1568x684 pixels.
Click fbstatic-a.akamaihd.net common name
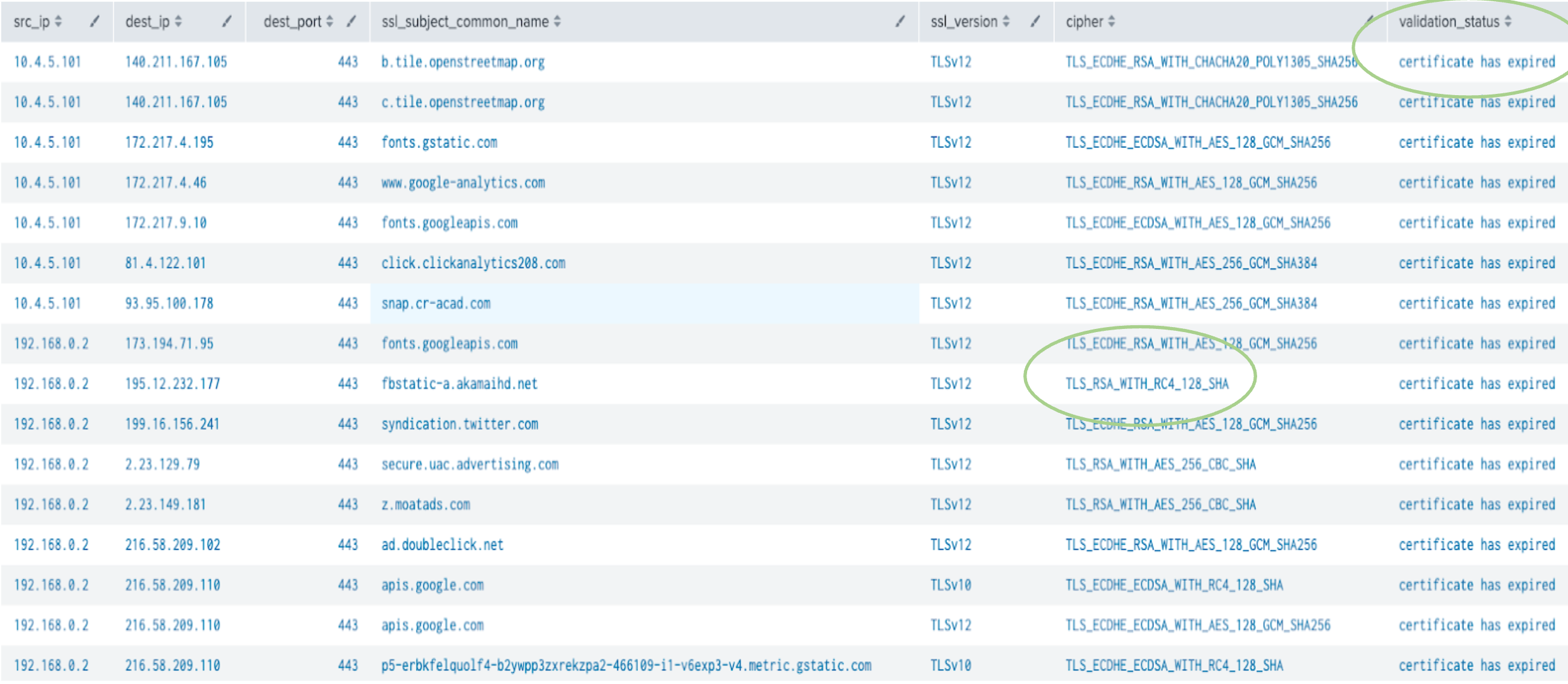(459, 384)
